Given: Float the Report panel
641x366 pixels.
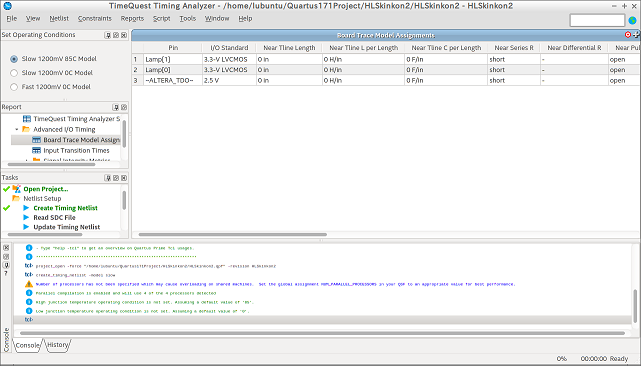Looking at the screenshot, I should 124,107.
